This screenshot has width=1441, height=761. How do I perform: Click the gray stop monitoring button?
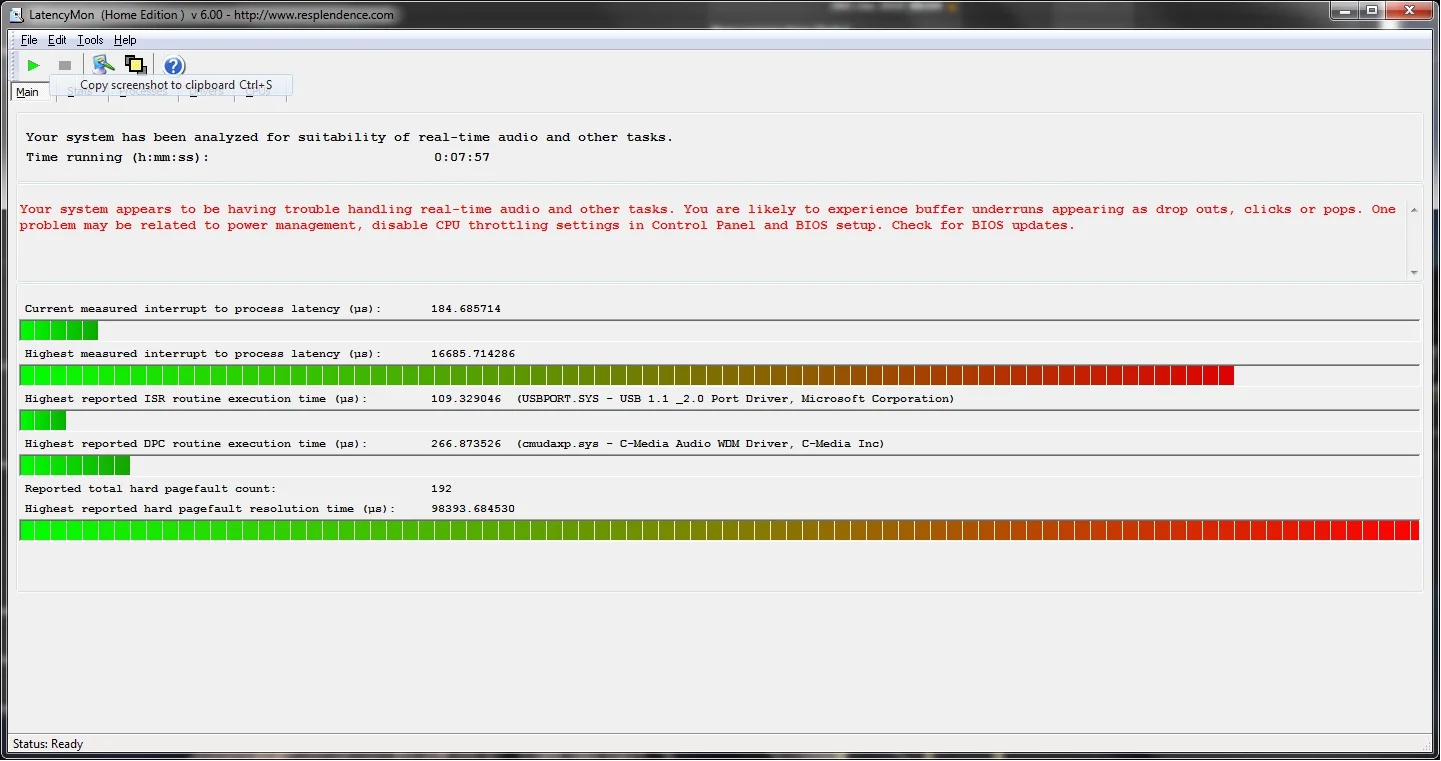tap(65, 65)
